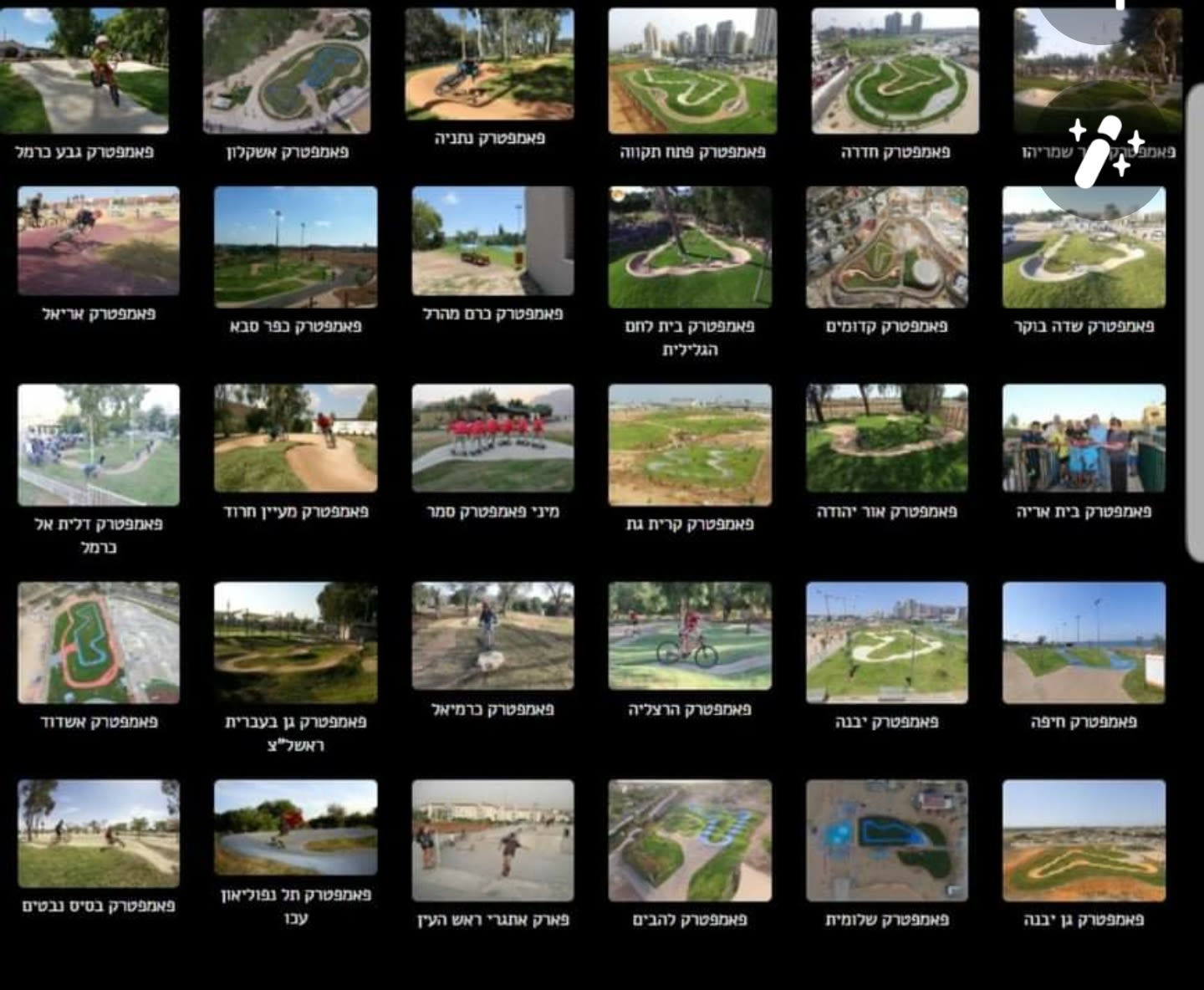Open the פאמפטרק פתח תקווה image
The width and height of the screenshot is (1204, 990).
tap(692, 71)
